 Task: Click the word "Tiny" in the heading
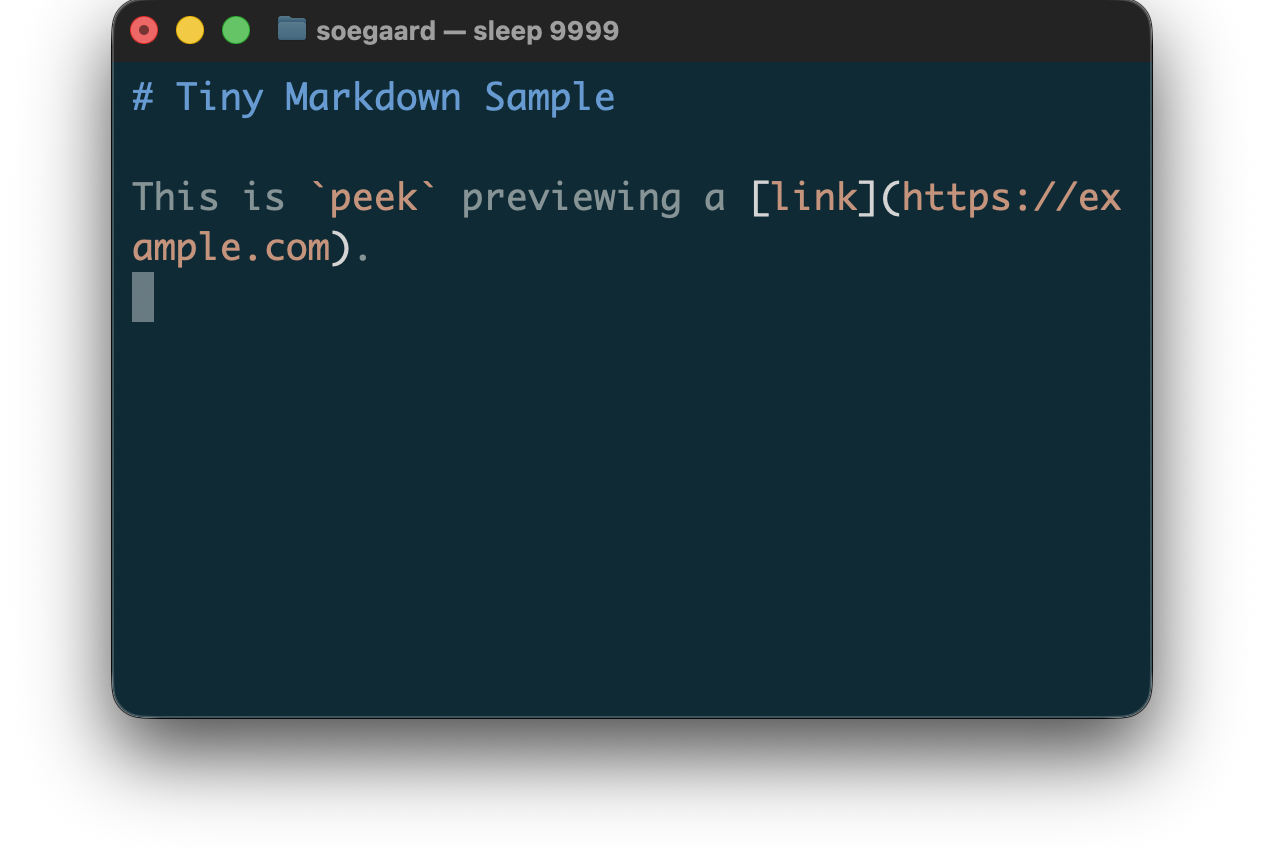[x=220, y=98]
